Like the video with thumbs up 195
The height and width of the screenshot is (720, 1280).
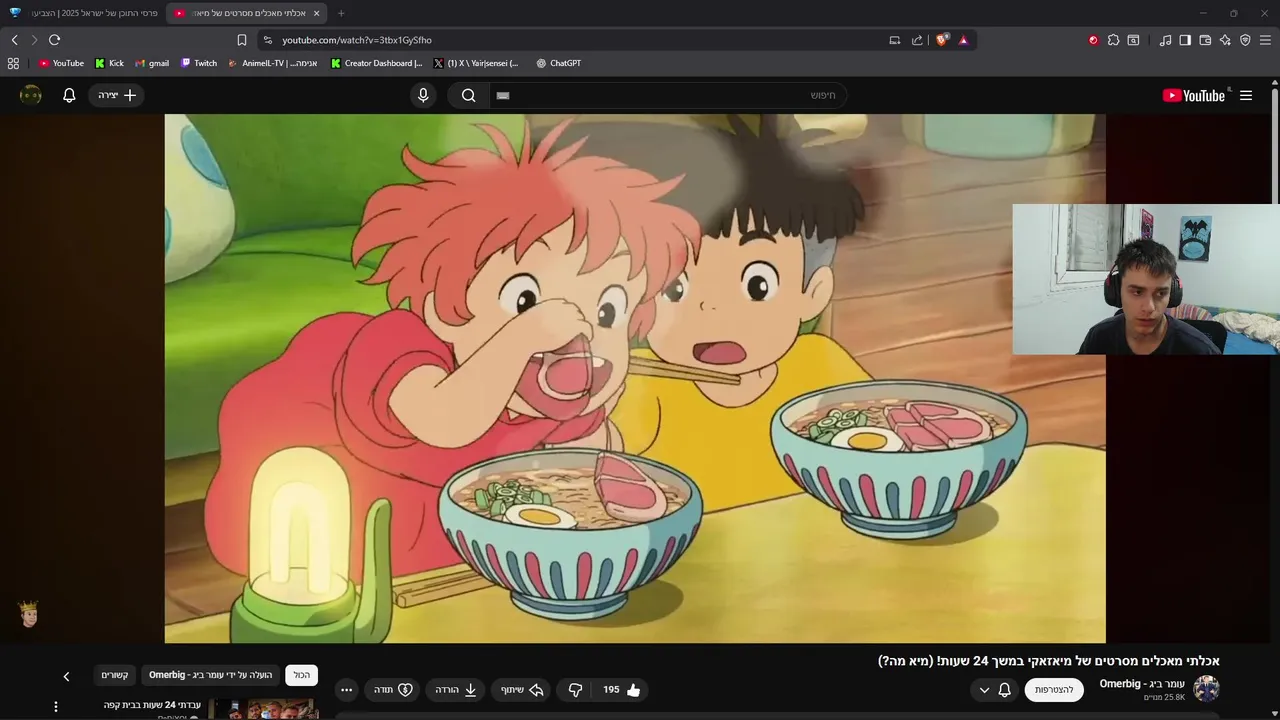tap(621, 690)
